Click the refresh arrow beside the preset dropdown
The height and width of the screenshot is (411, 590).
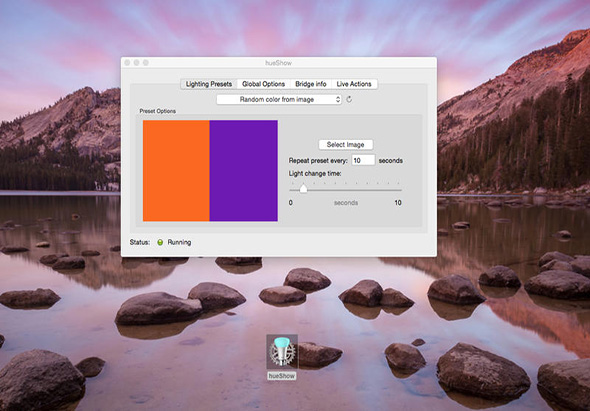pos(349,99)
